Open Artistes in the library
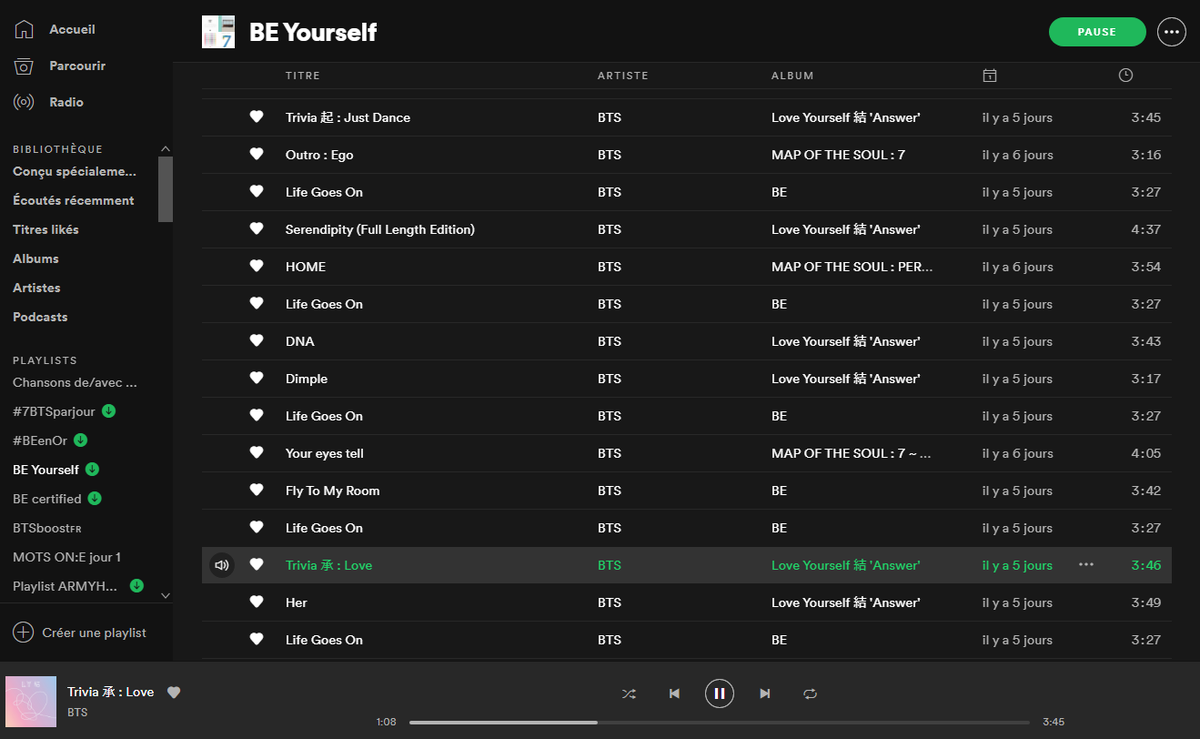 (37, 287)
